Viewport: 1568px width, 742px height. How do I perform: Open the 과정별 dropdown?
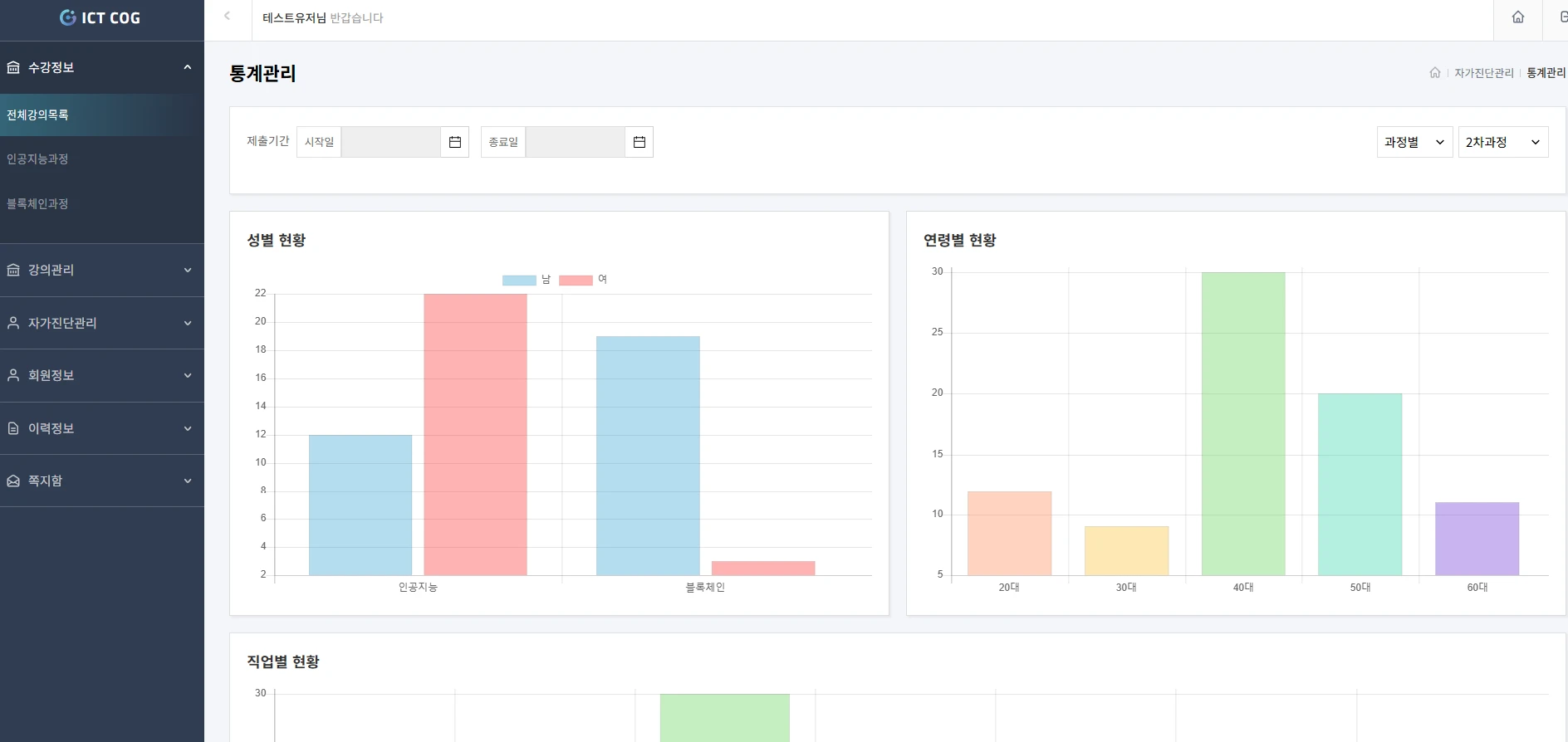point(1415,142)
